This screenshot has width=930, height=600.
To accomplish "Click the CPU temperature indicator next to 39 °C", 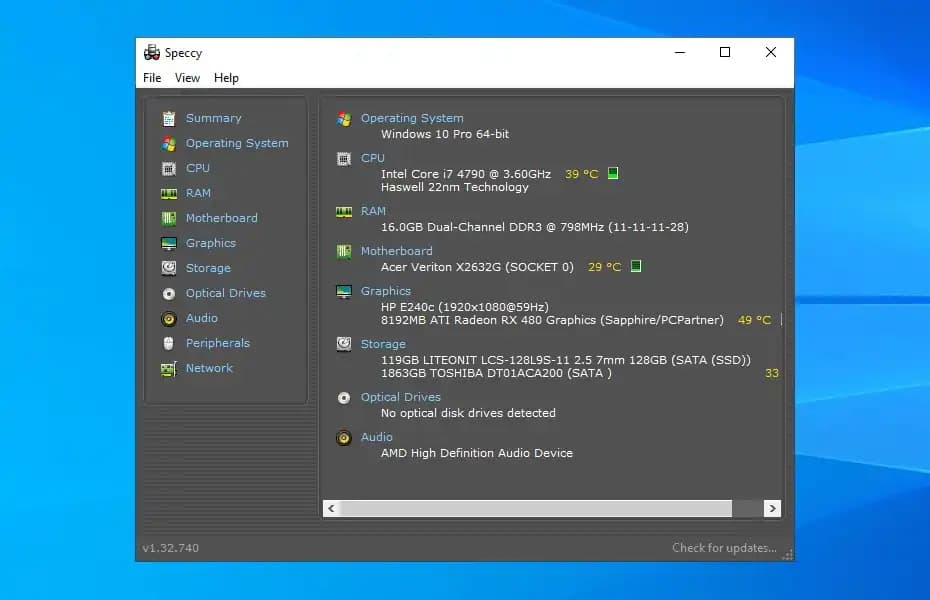I will click(x=613, y=174).
